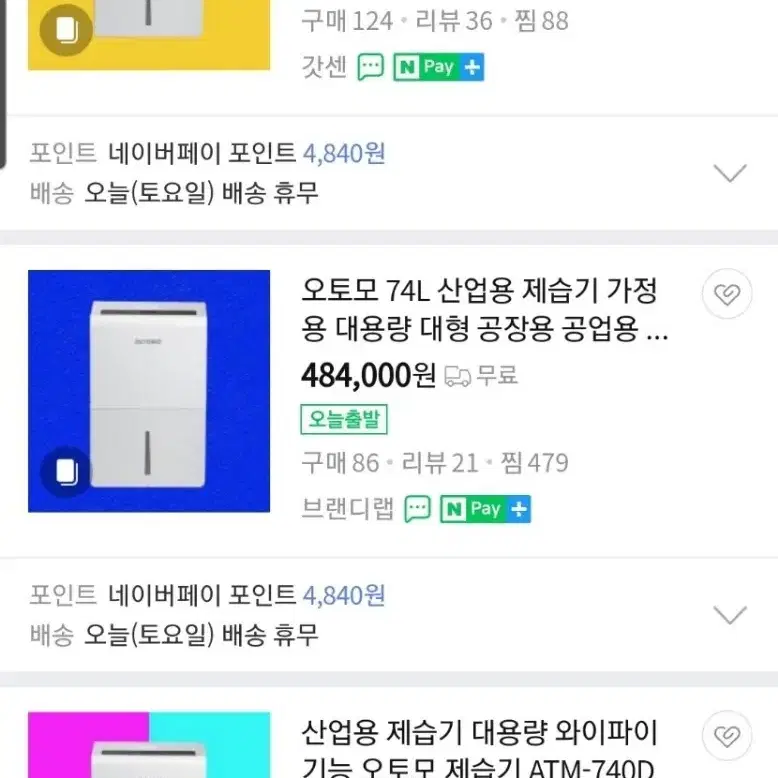This screenshot has height=778, width=778.
Task: Select the 오늘출발 badge
Action: pyautogui.click(x=344, y=420)
